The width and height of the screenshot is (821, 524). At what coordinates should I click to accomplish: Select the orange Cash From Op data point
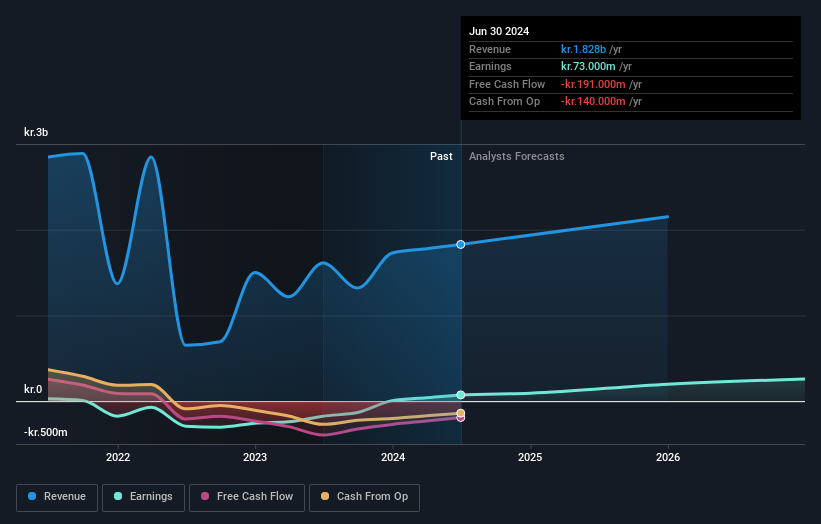pyautogui.click(x=461, y=413)
